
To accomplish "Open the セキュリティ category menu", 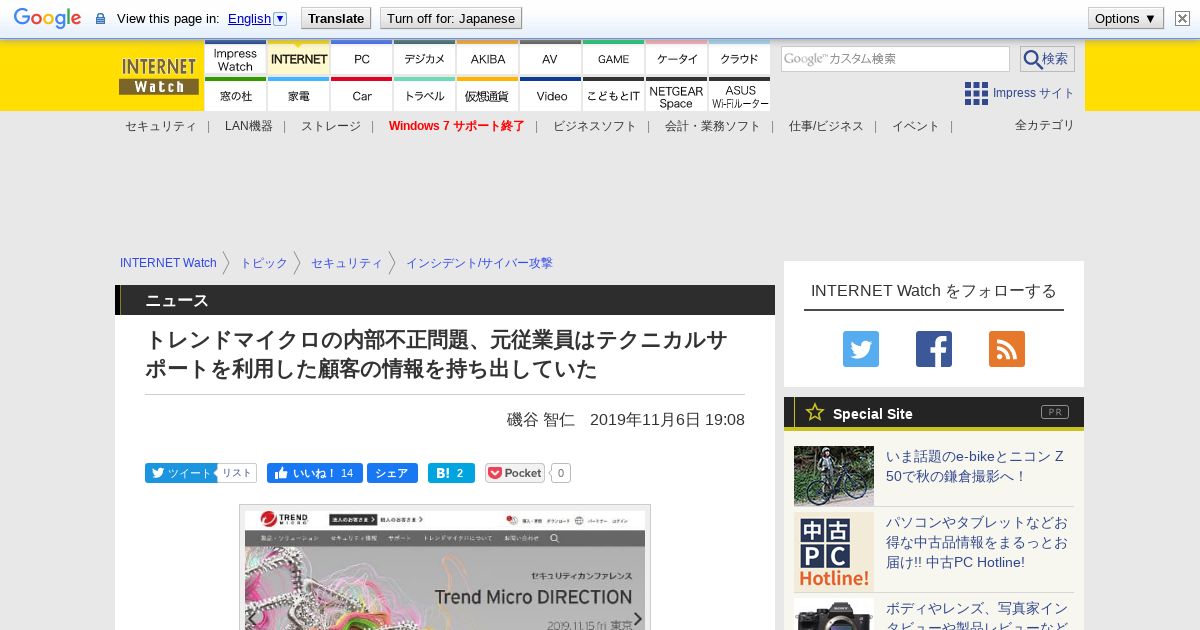I will coord(160,126).
